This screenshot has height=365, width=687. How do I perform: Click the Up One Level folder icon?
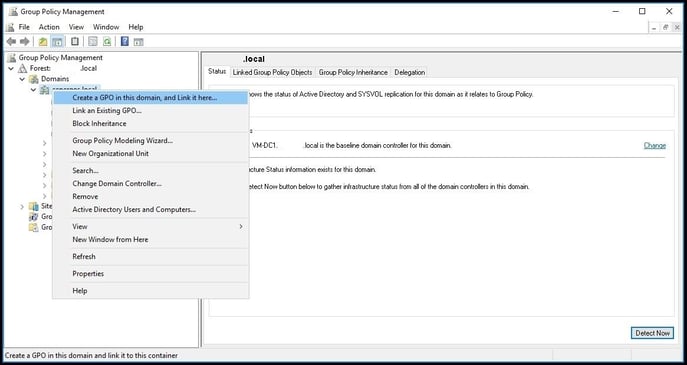42,42
